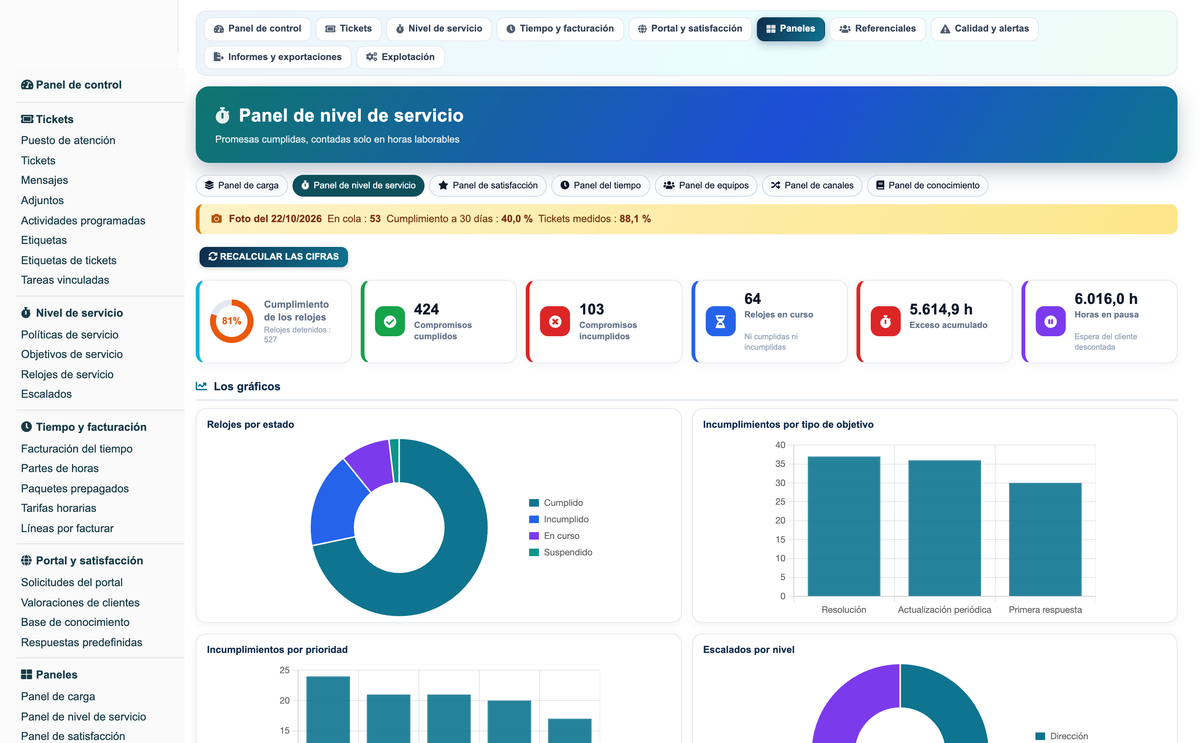Click the globe icon beside Portal y satisfacción in sidebar
The height and width of the screenshot is (743, 1200).
click(x=27, y=561)
